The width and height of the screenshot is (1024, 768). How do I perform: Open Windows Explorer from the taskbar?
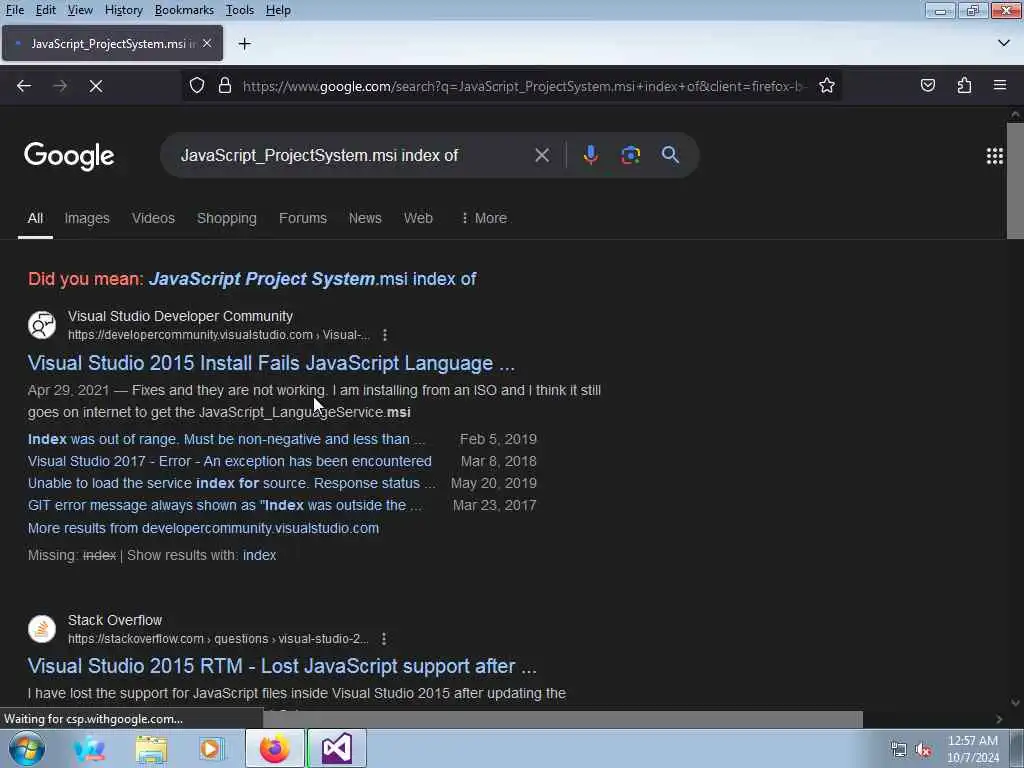(x=151, y=748)
